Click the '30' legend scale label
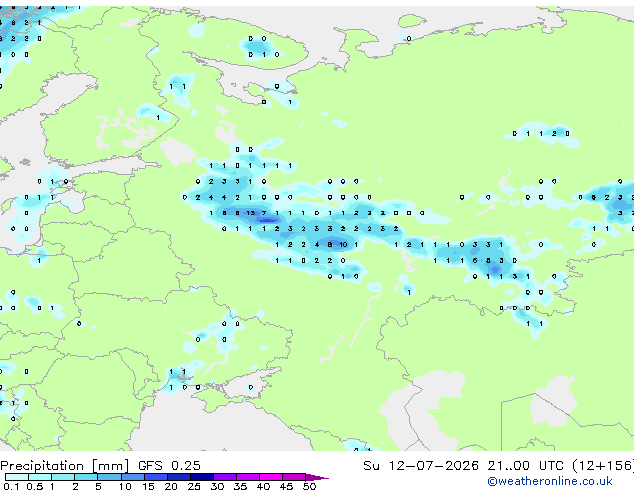The width and height of the screenshot is (634, 490). [217, 486]
